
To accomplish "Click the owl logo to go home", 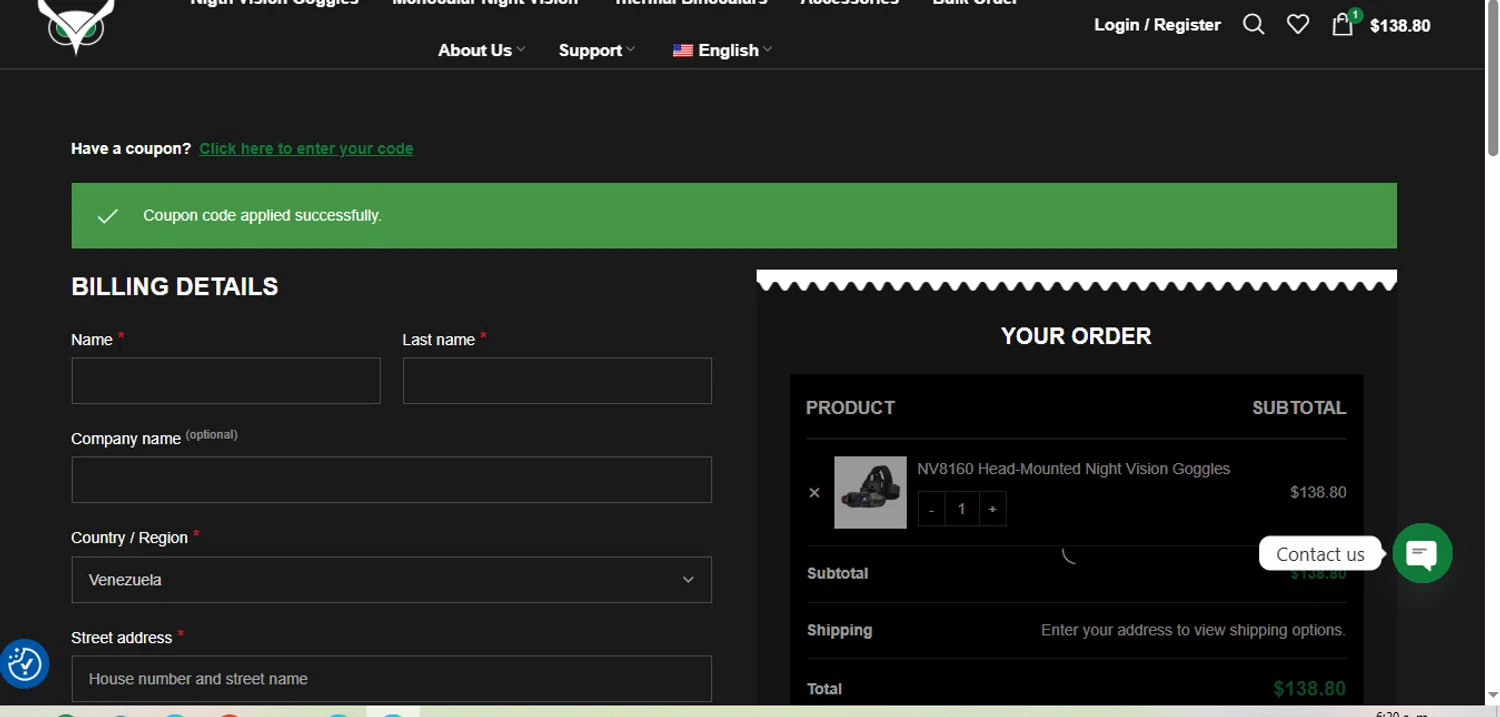I will 76,25.
